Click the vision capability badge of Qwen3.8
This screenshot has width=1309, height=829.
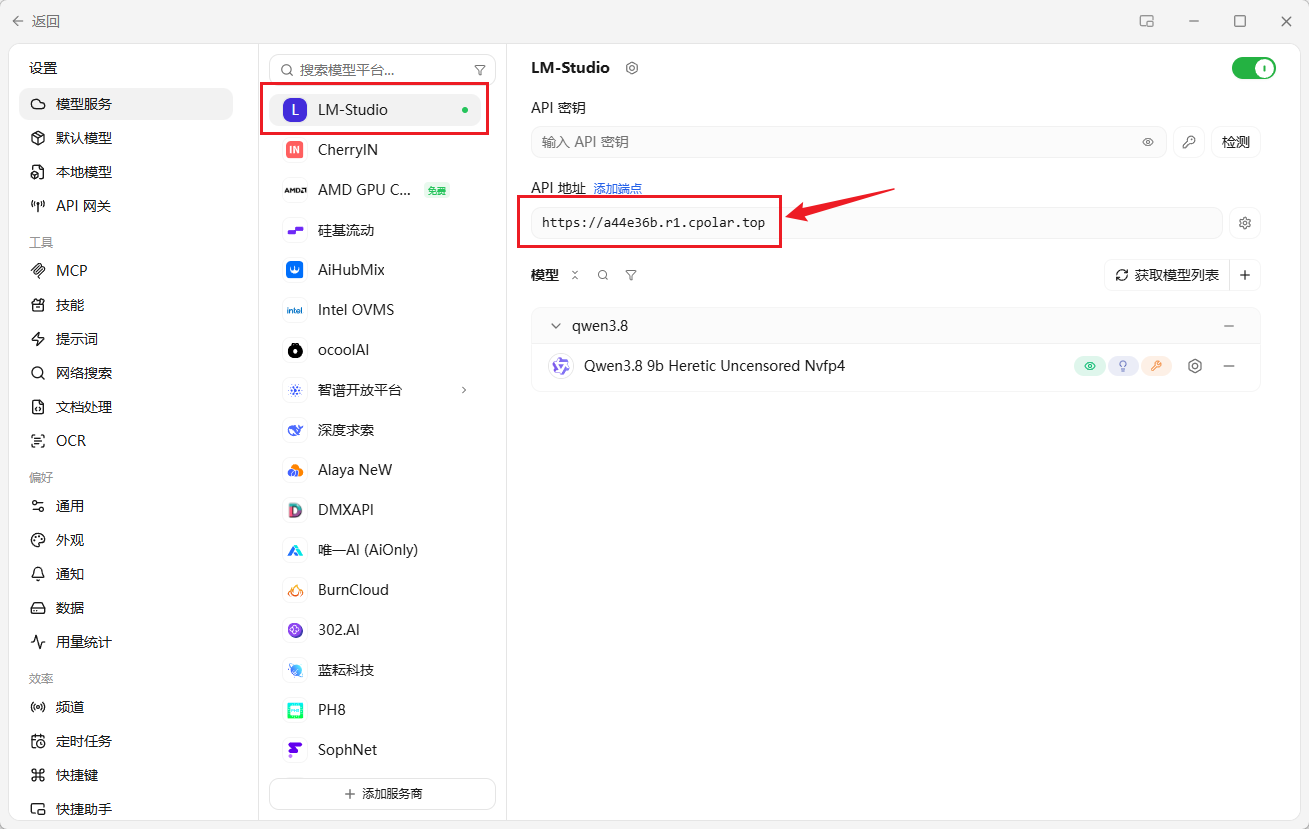pyautogui.click(x=1090, y=366)
